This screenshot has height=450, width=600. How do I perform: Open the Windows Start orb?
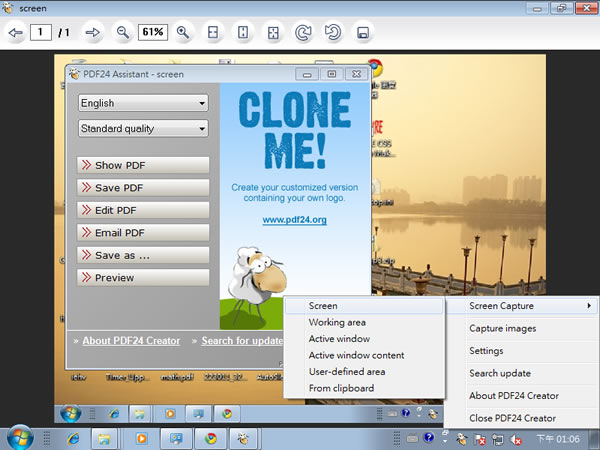(20, 437)
